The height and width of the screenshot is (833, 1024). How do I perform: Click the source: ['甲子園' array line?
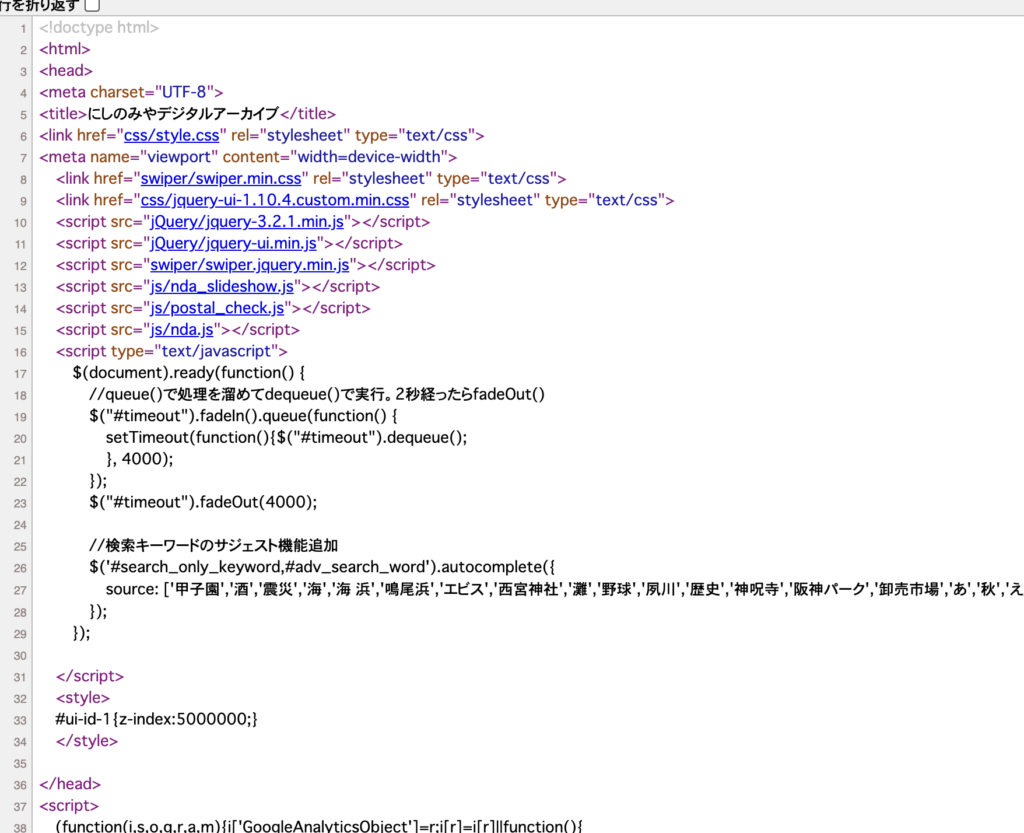[565, 589]
